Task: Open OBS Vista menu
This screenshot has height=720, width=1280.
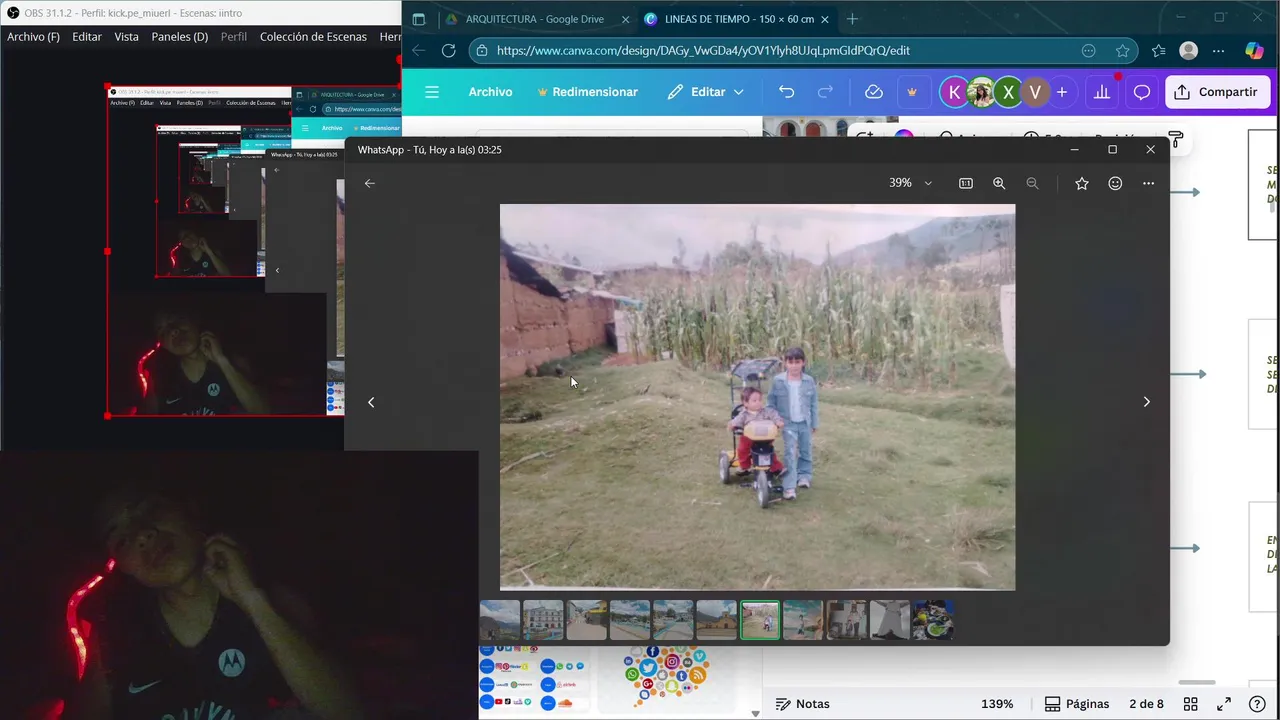Action: pyautogui.click(x=127, y=37)
